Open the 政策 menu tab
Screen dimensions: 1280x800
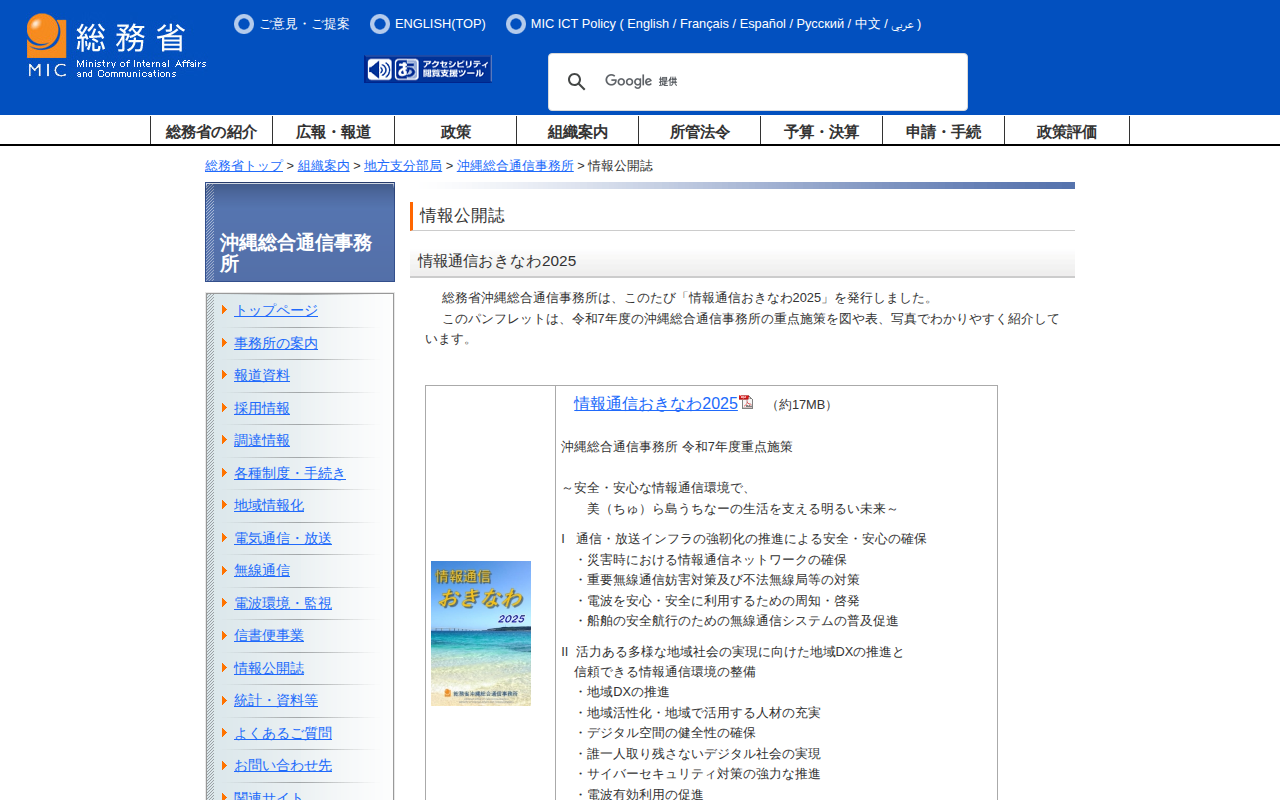tap(455, 131)
